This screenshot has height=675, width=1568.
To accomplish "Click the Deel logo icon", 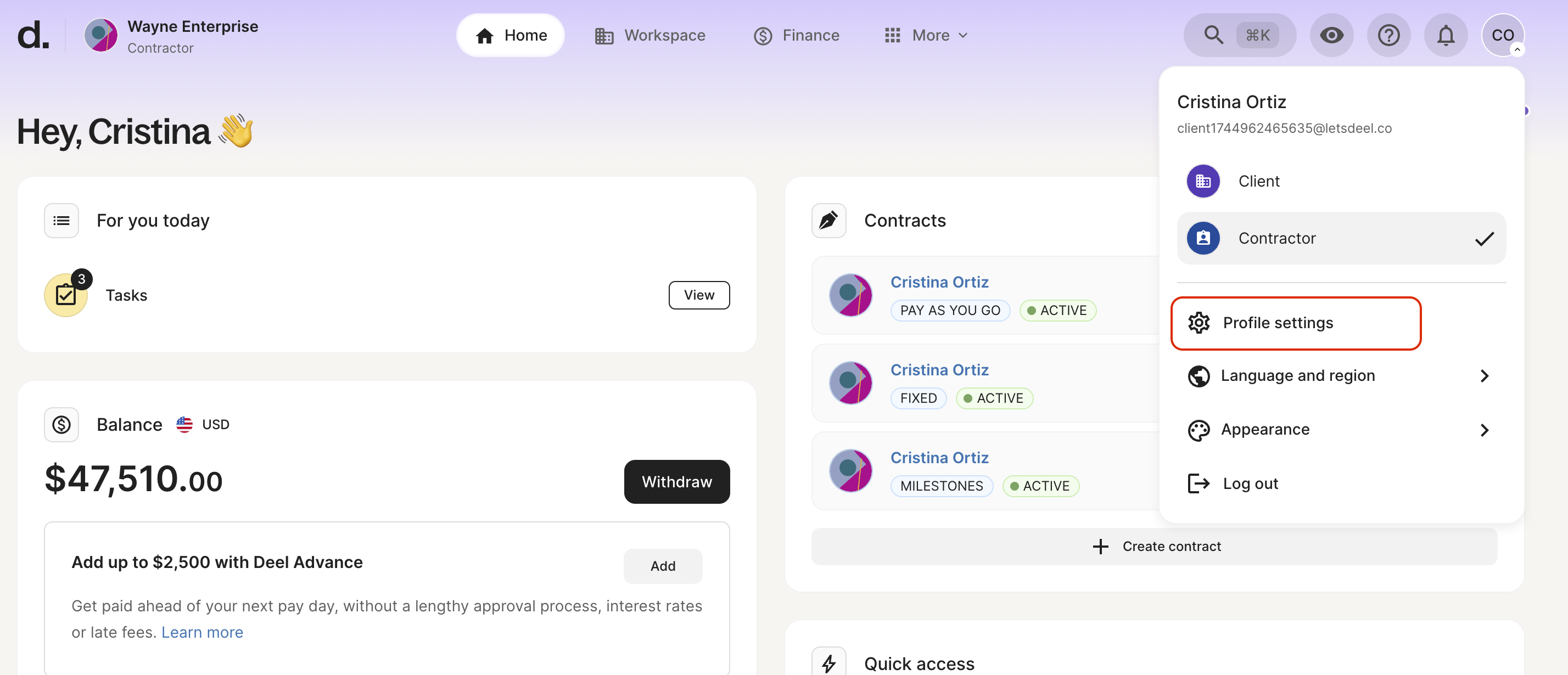I will (32, 35).
